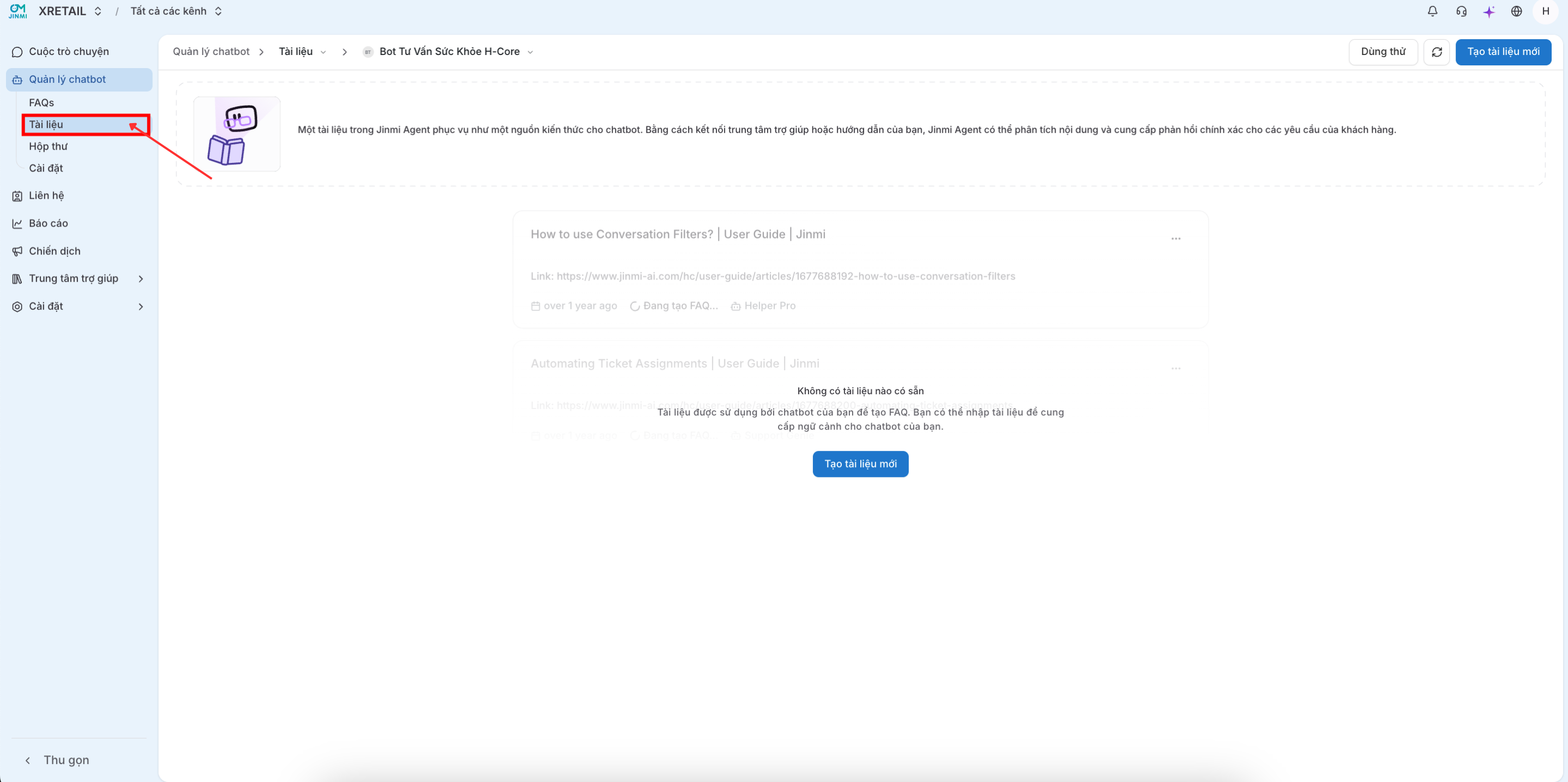Click the Cuộc trò chuyện chat bubble icon
The image size is (1568, 782).
17,52
